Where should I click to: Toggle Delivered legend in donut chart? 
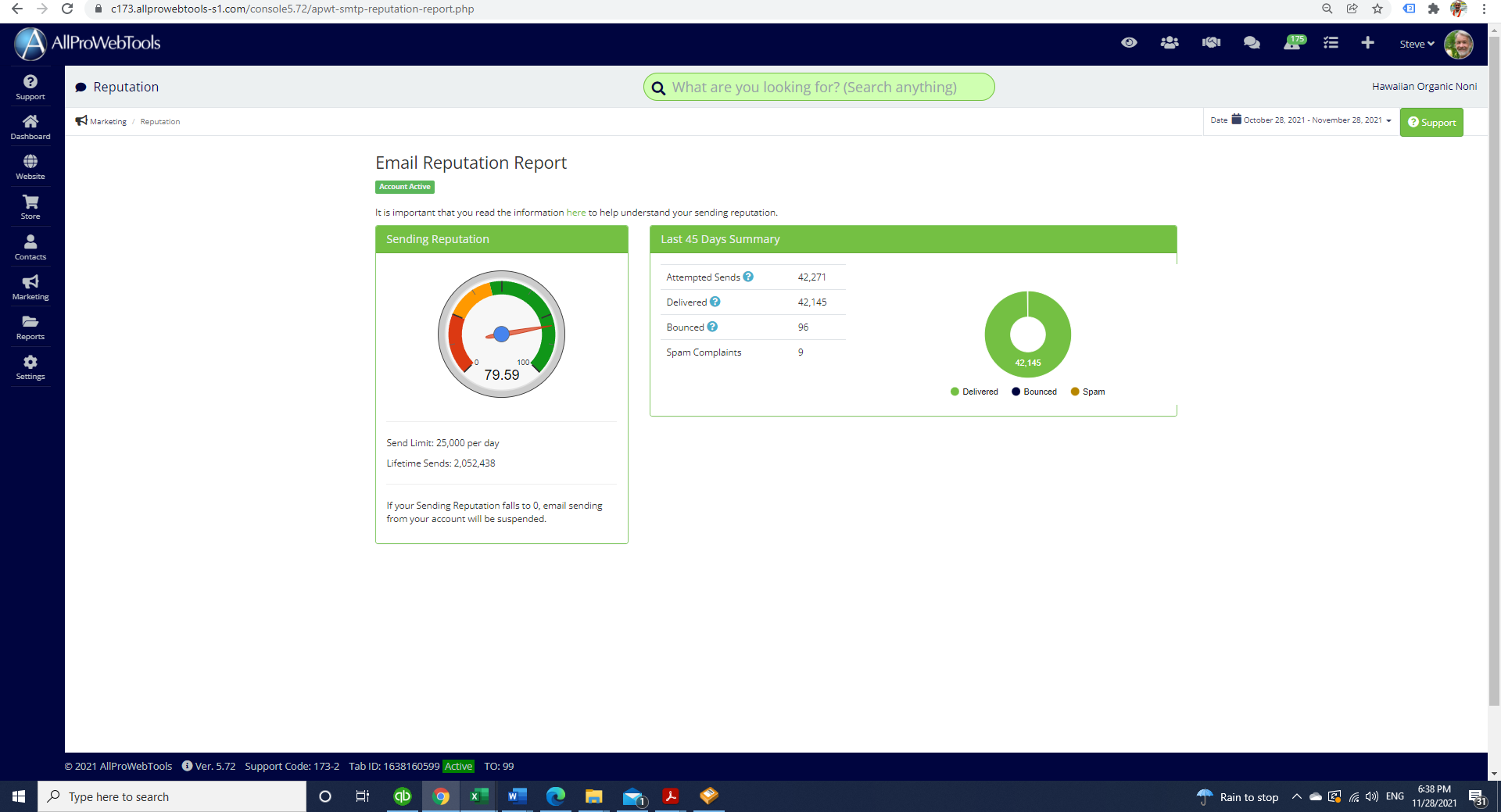point(974,392)
